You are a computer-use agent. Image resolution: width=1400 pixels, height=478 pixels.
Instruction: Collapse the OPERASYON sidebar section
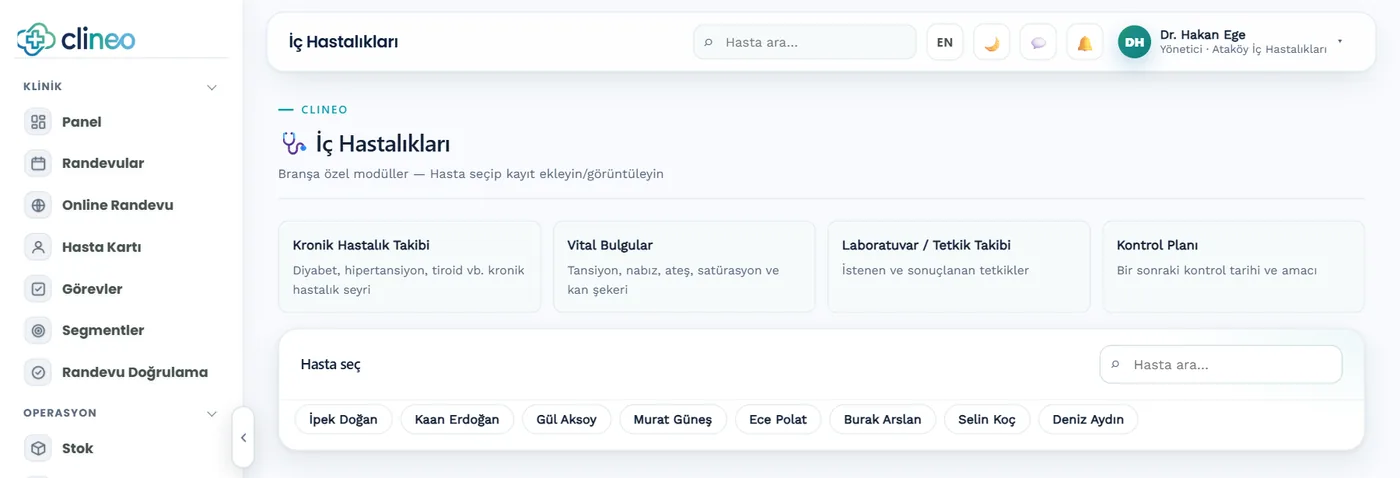[211, 413]
